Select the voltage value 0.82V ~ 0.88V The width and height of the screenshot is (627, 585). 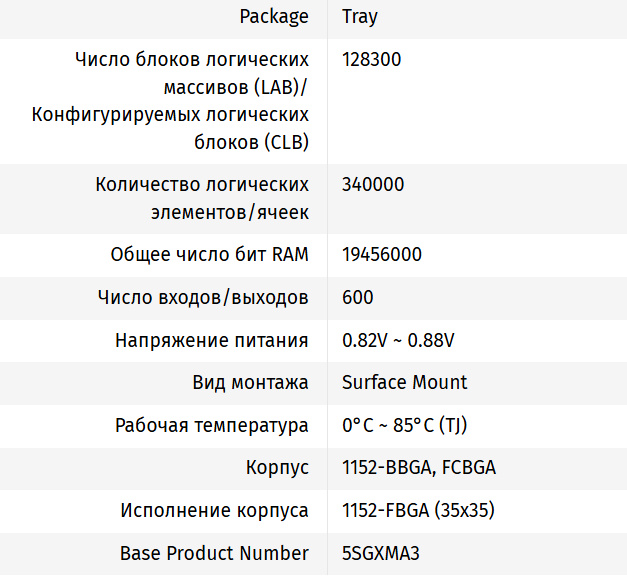coord(398,340)
